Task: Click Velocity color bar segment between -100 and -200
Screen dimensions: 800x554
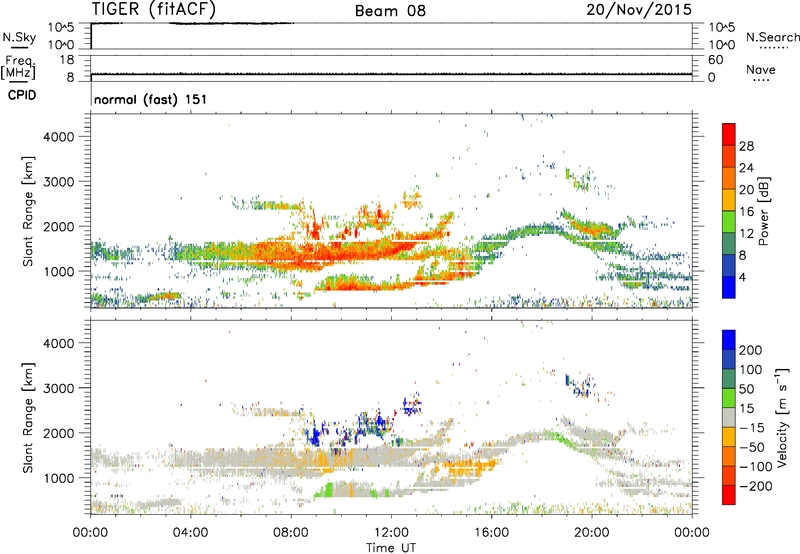Action: tap(729, 476)
